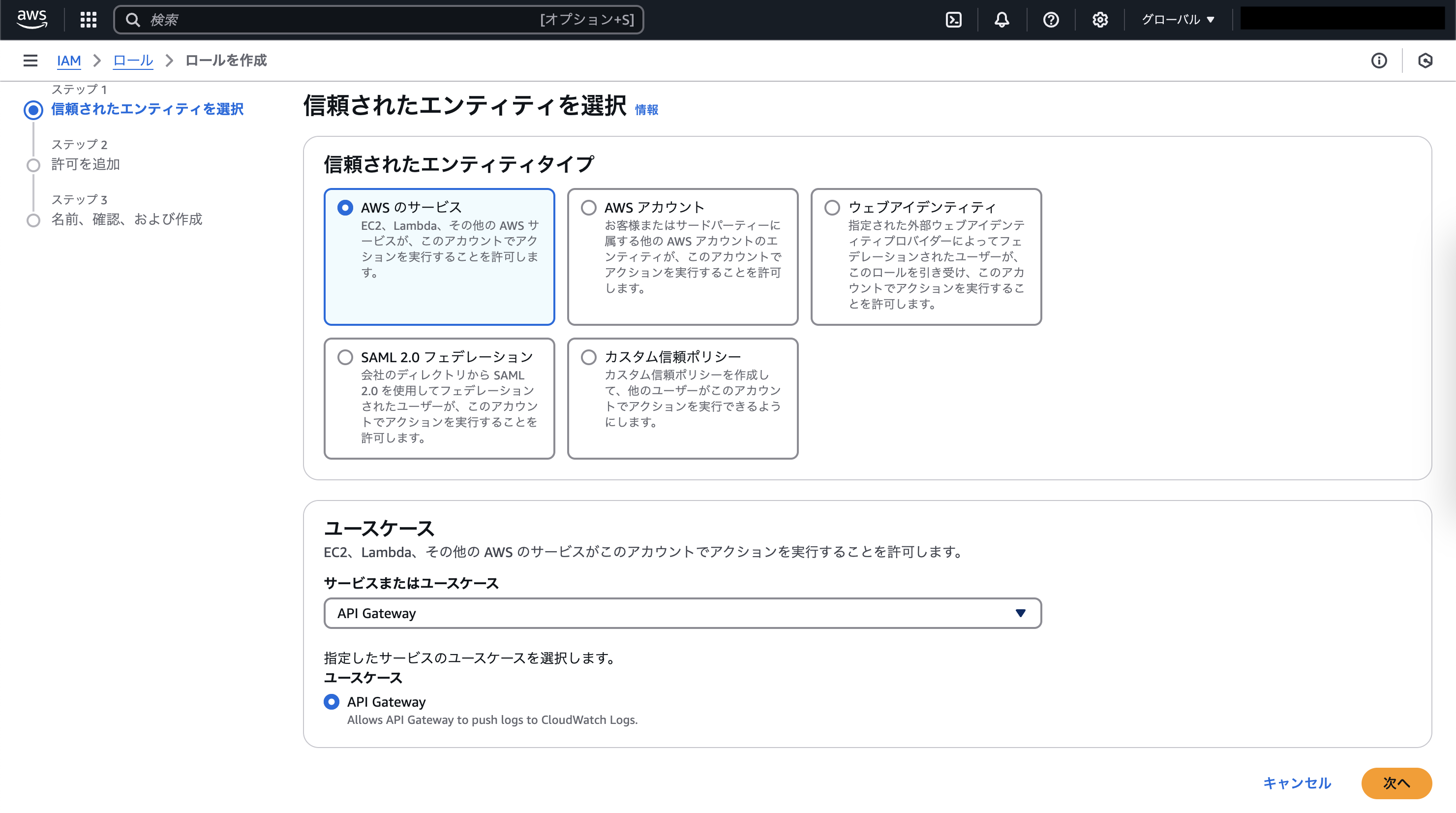Open the 情報 info link
The width and height of the screenshot is (1456, 813).
click(x=646, y=110)
